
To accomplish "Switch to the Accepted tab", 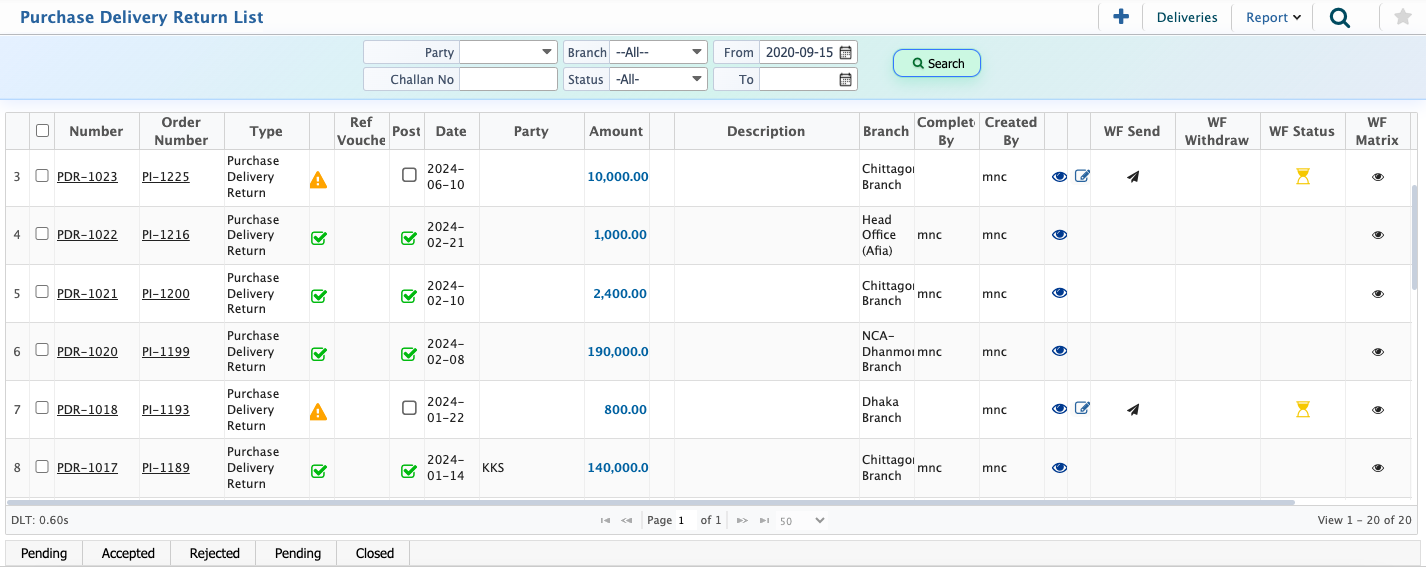I will point(128,553).
